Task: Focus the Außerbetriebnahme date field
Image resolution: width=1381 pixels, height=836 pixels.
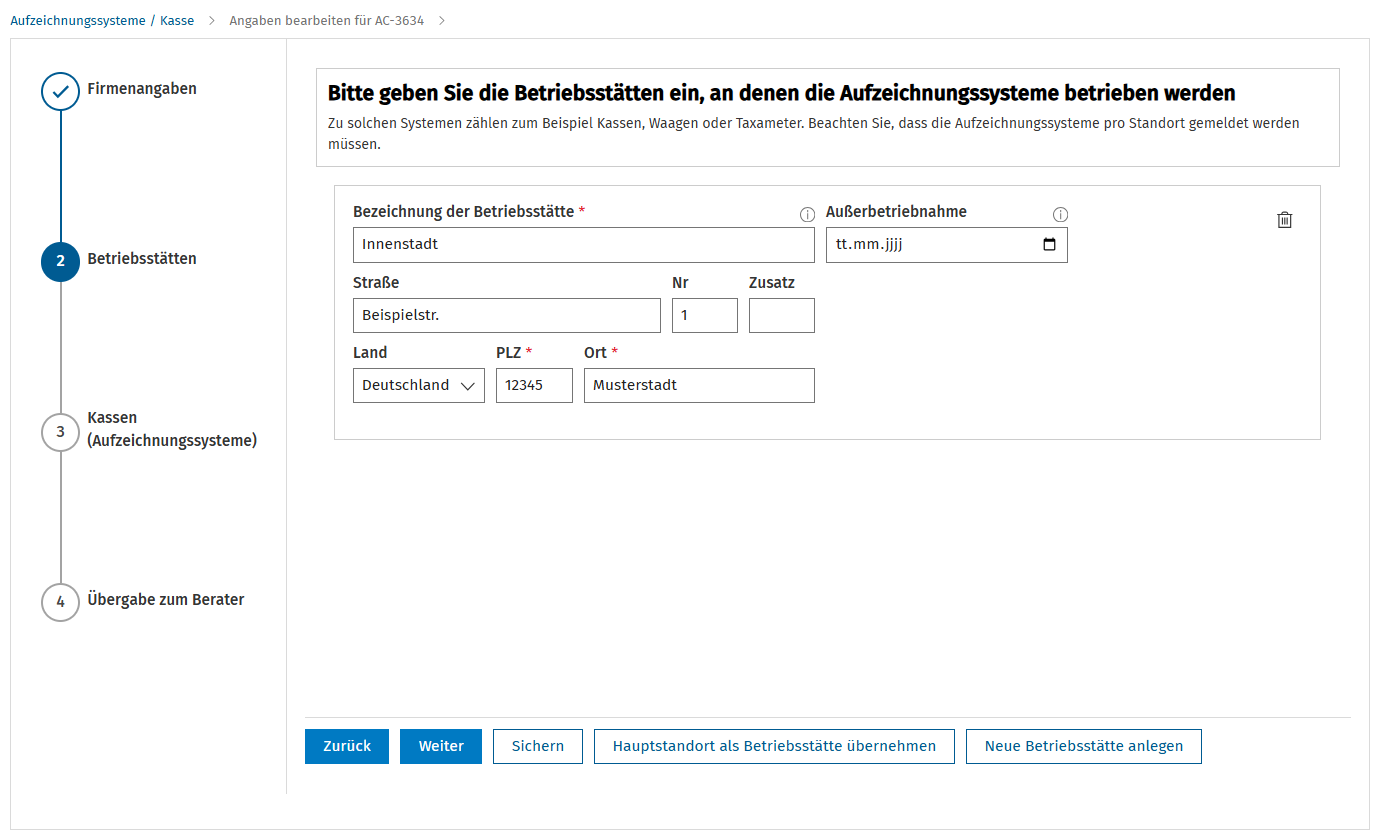Action: [x=947, y=245]
